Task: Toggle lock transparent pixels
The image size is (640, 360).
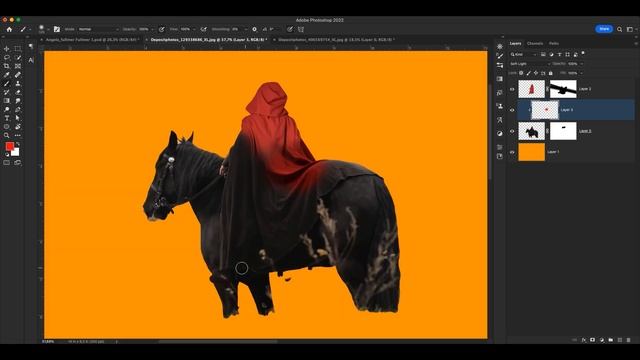Action: [521, 73]
